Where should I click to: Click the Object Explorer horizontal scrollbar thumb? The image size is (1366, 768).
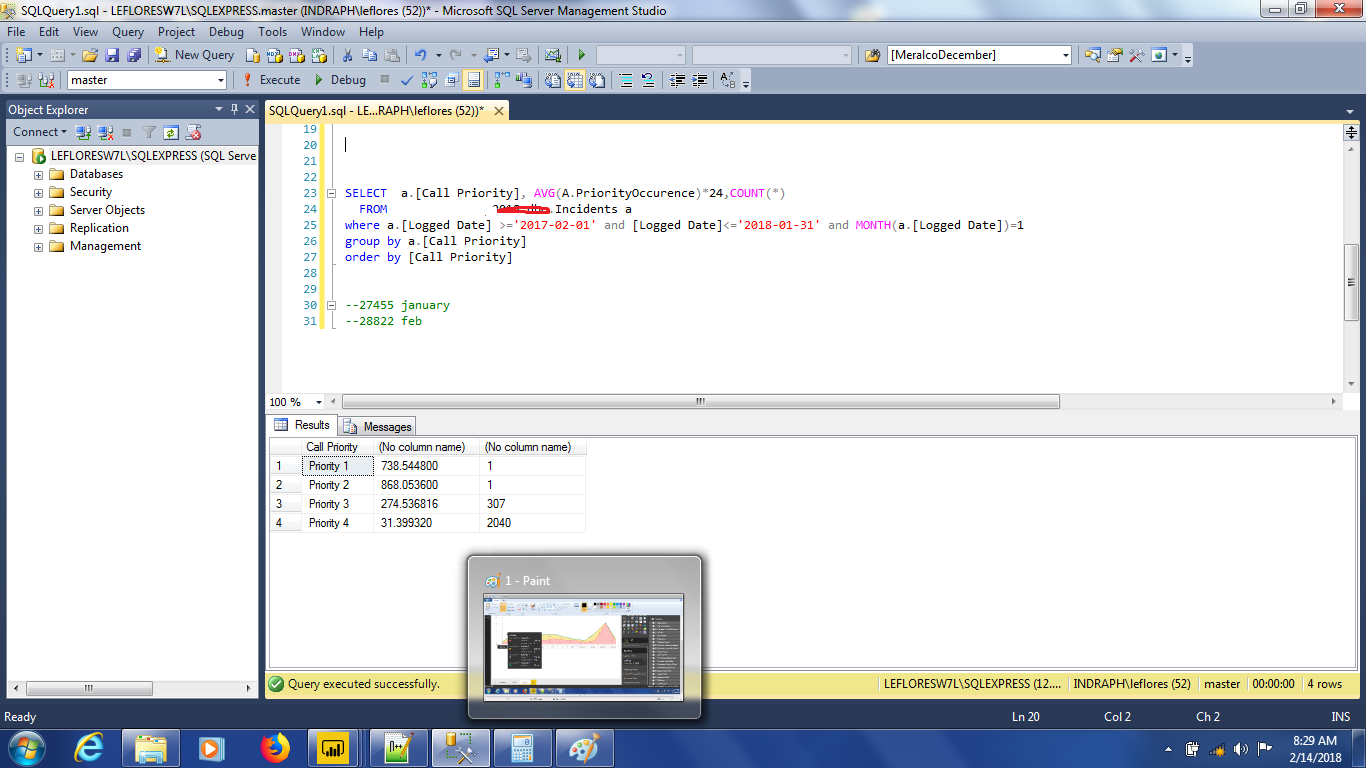(x=88, y=688)
